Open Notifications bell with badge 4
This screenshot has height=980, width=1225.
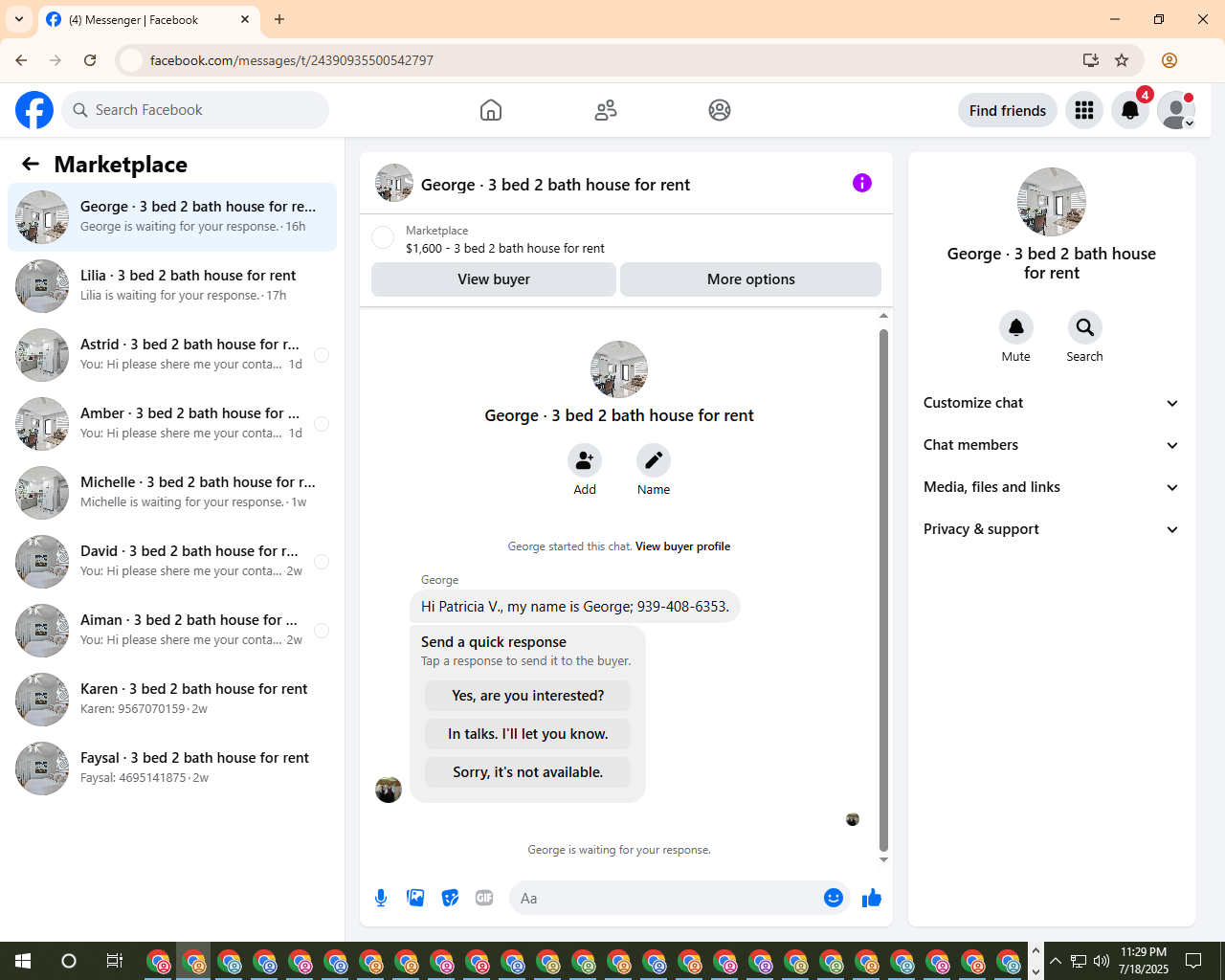pyautogui.click(x=1130, y=110)
